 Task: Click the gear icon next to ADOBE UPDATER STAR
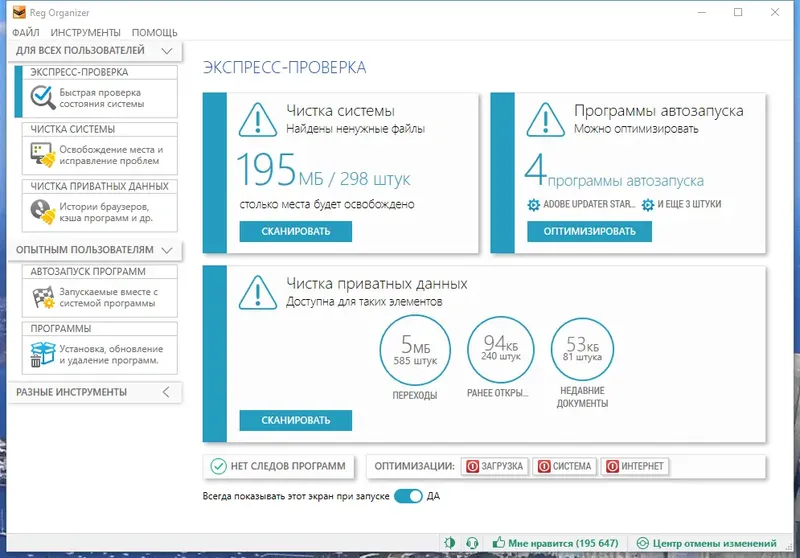tap(533, 205)
